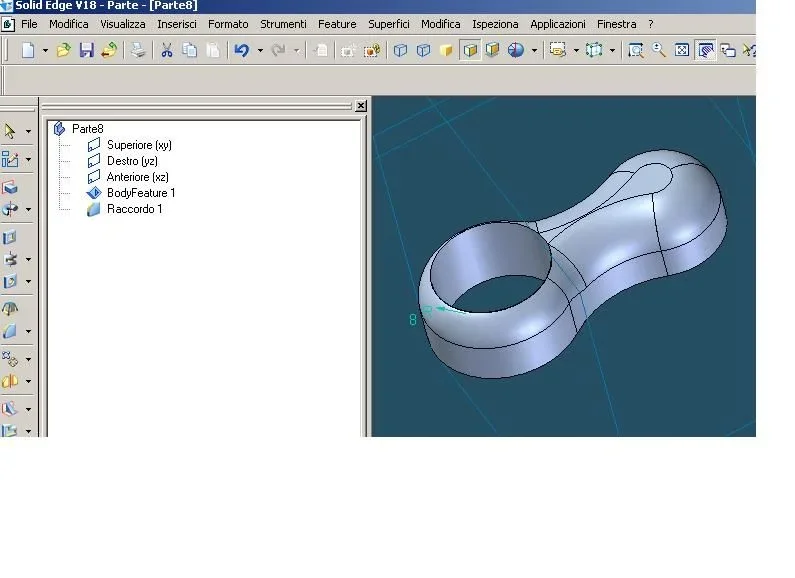Toggle shaded with visible edges display

470,50
